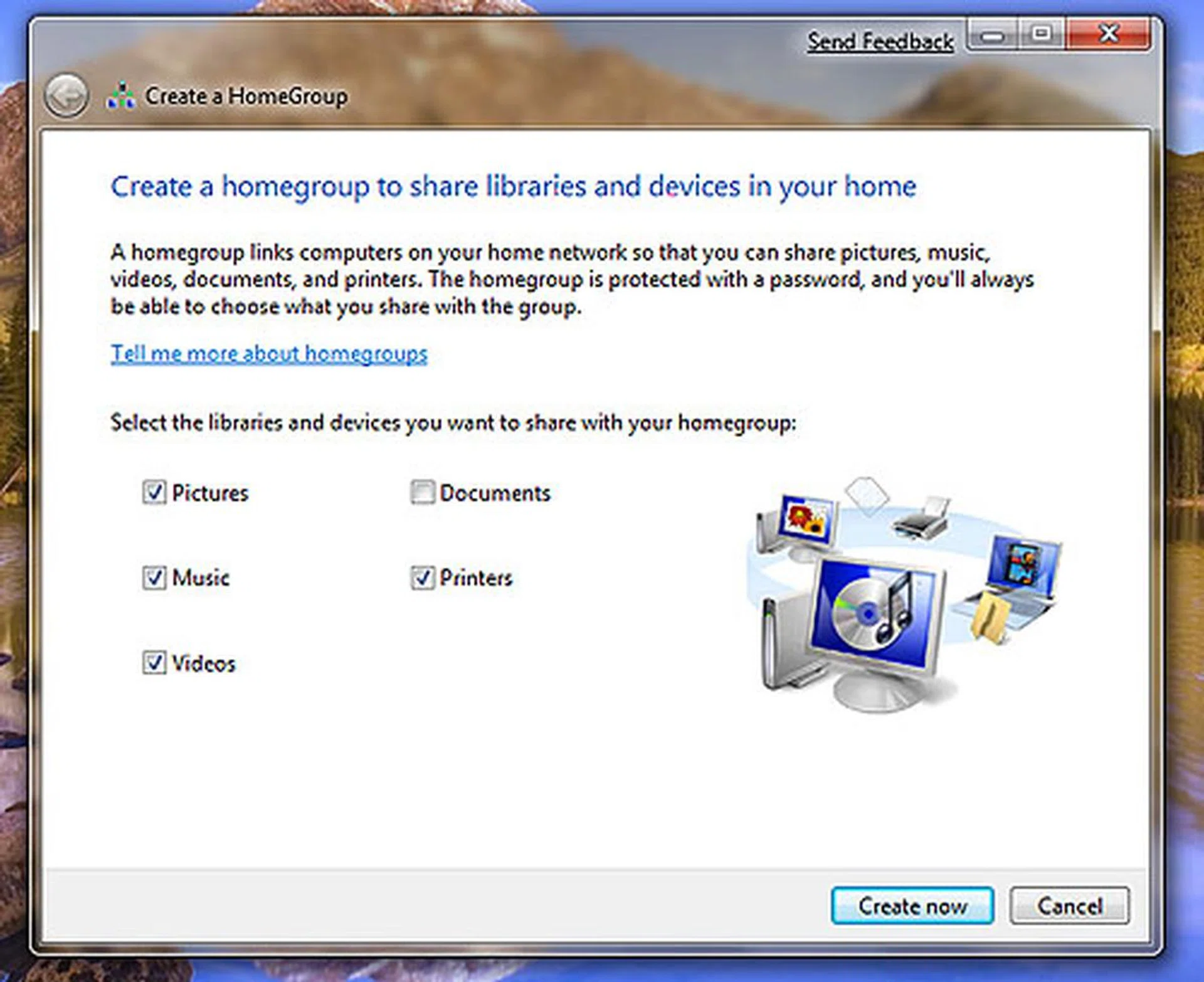Enable sharing of Documents library
This screenshot has height=982, width=1204.
pyautogui.click(x=422, y=492)
